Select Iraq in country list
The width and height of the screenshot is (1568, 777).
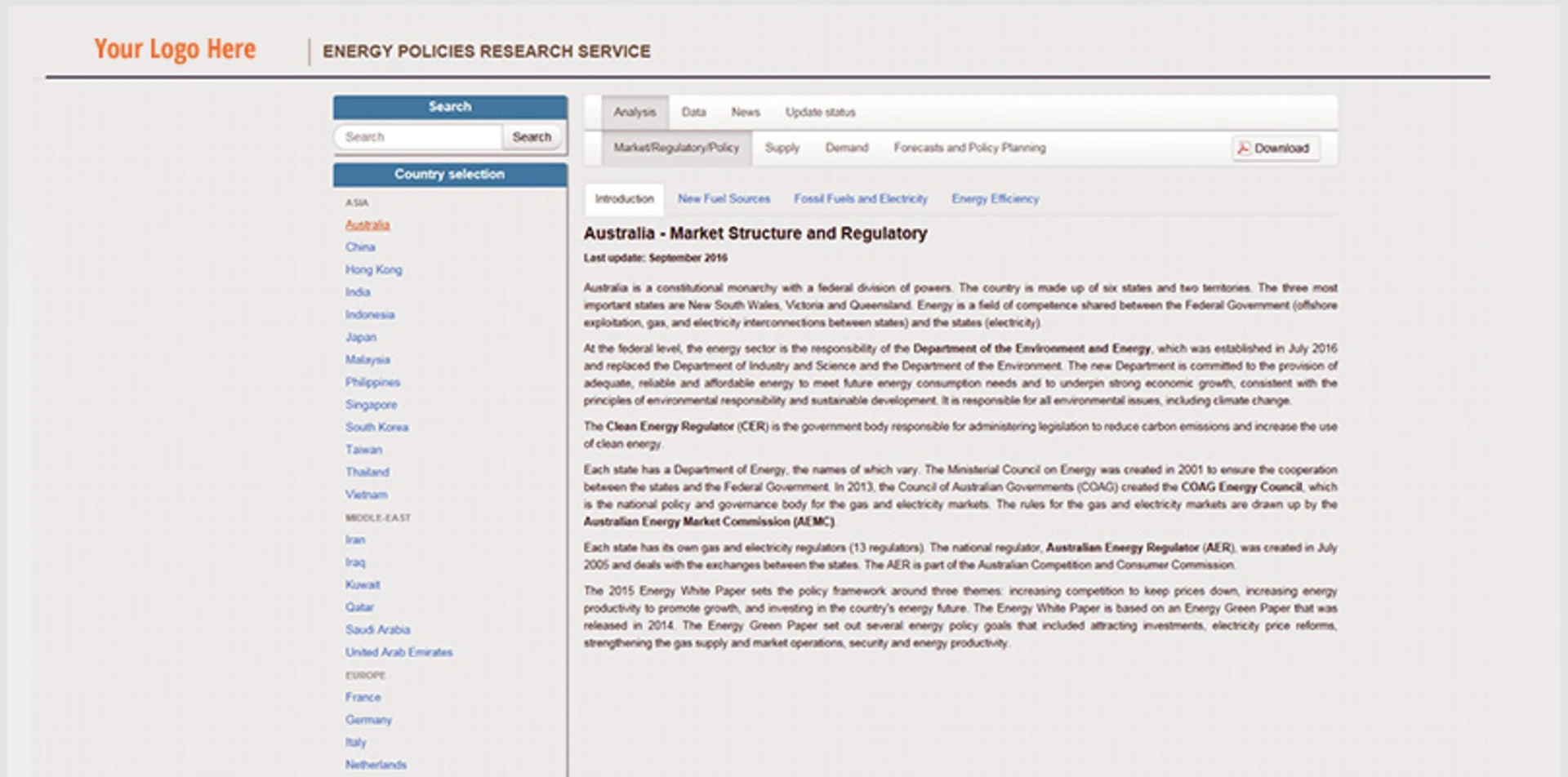(x=355, y=562)
